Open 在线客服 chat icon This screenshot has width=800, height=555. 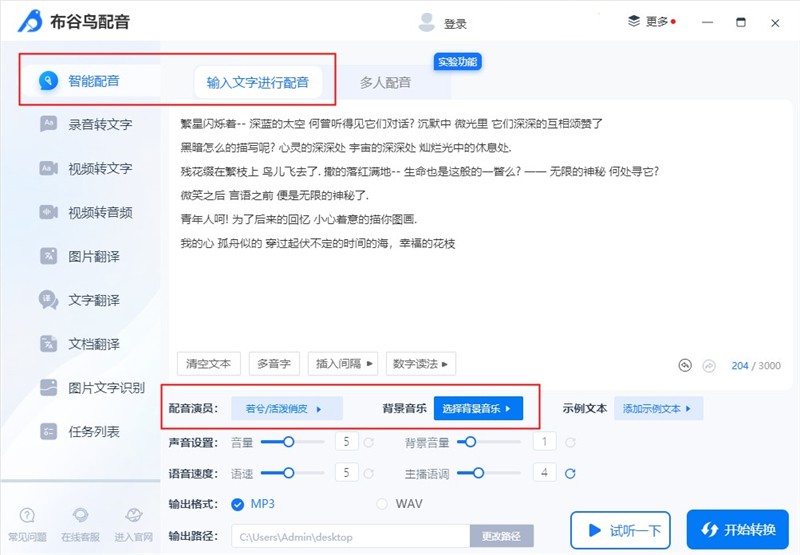coord(80,515)
